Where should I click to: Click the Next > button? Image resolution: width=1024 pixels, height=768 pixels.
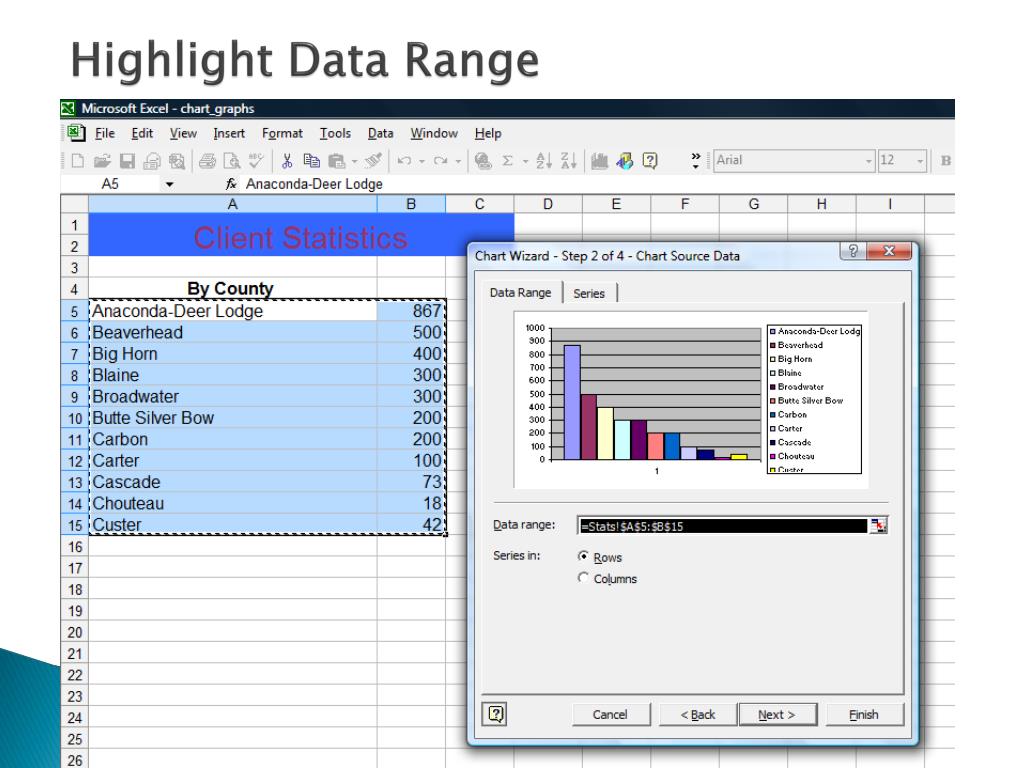coord(776,714)
